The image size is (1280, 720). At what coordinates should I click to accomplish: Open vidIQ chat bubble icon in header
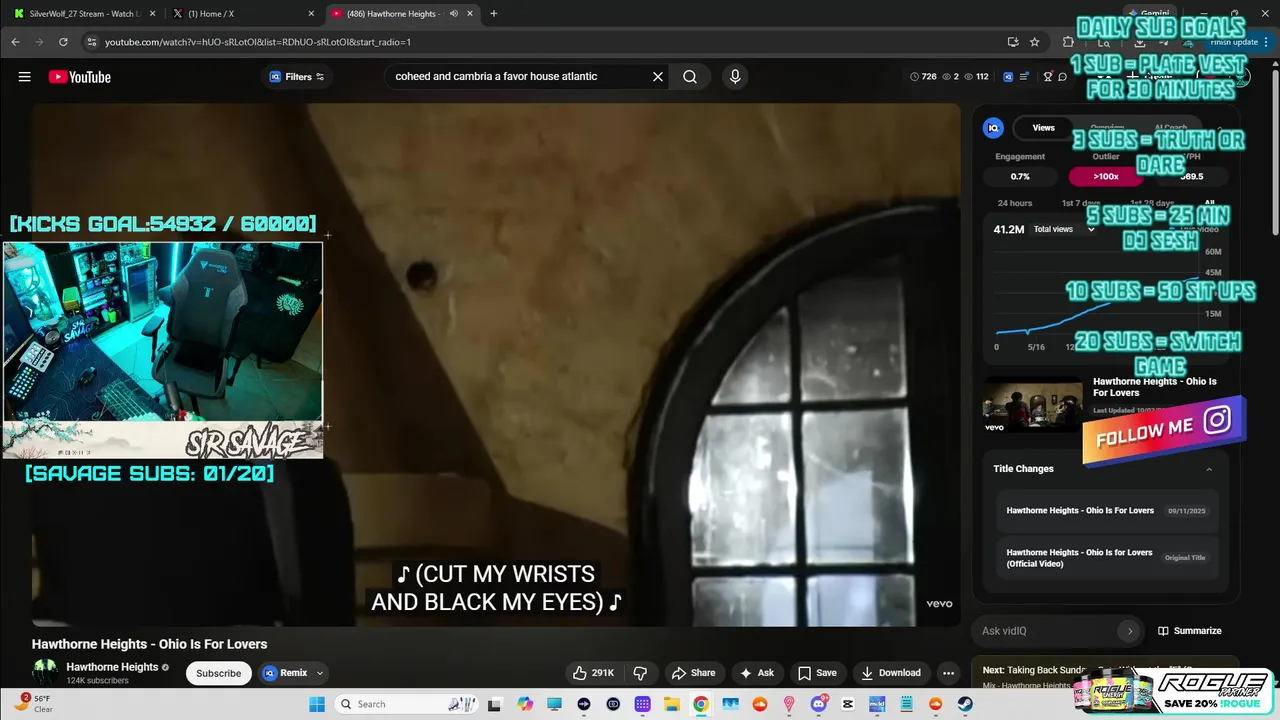1063,77
